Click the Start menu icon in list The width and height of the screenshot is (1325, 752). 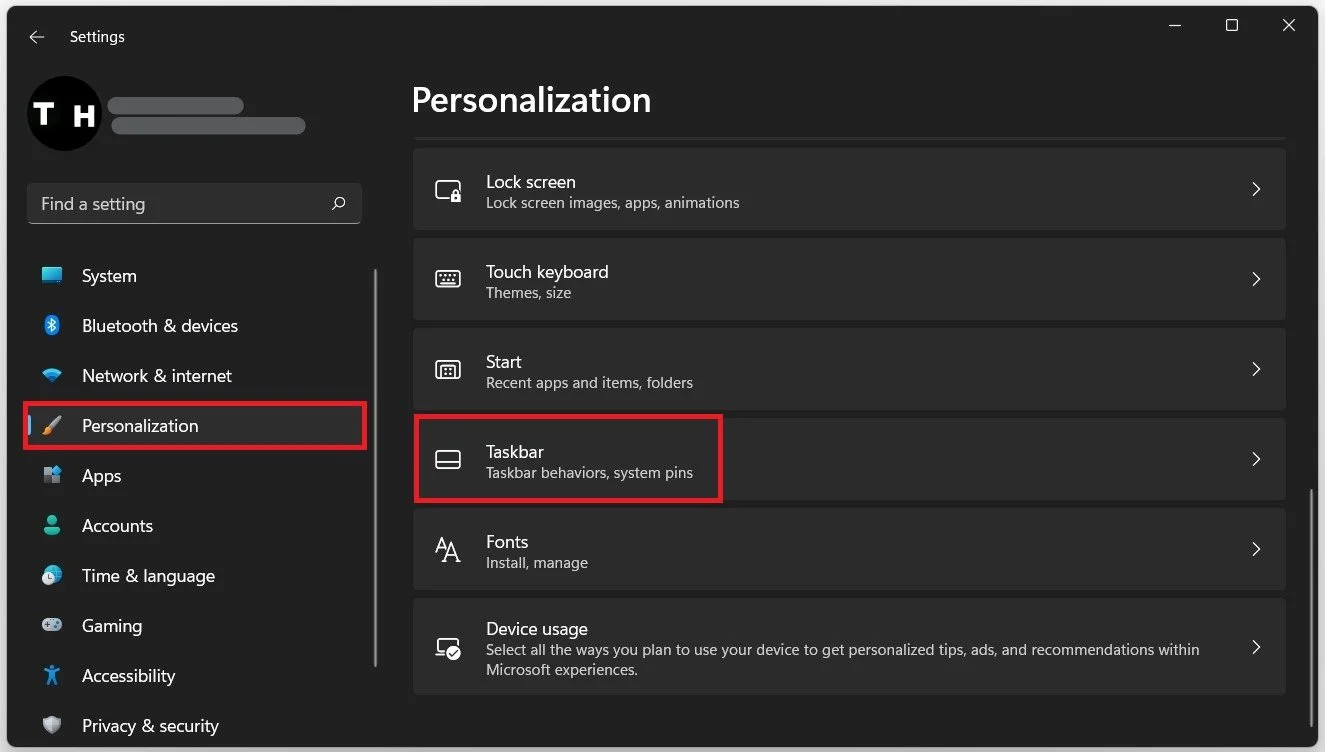(x=448, y=370)
